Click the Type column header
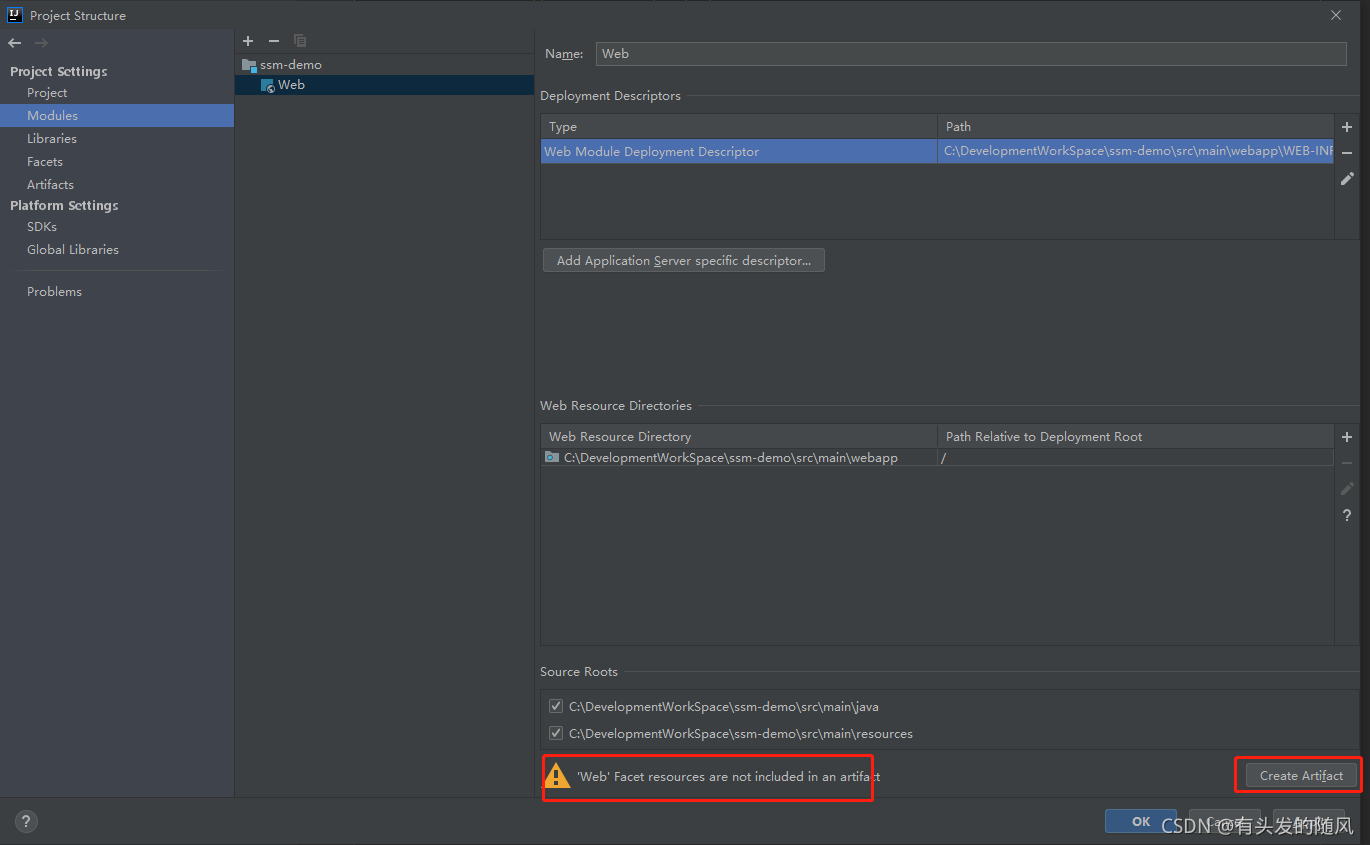The width and height of the screenshot is (1370, 845). 739,127
